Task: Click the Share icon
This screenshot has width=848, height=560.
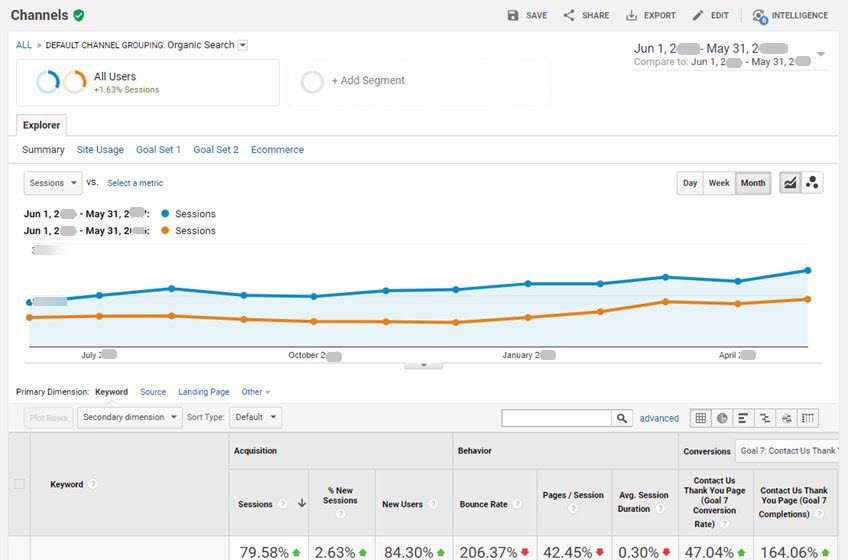Action: pos(569,15)
